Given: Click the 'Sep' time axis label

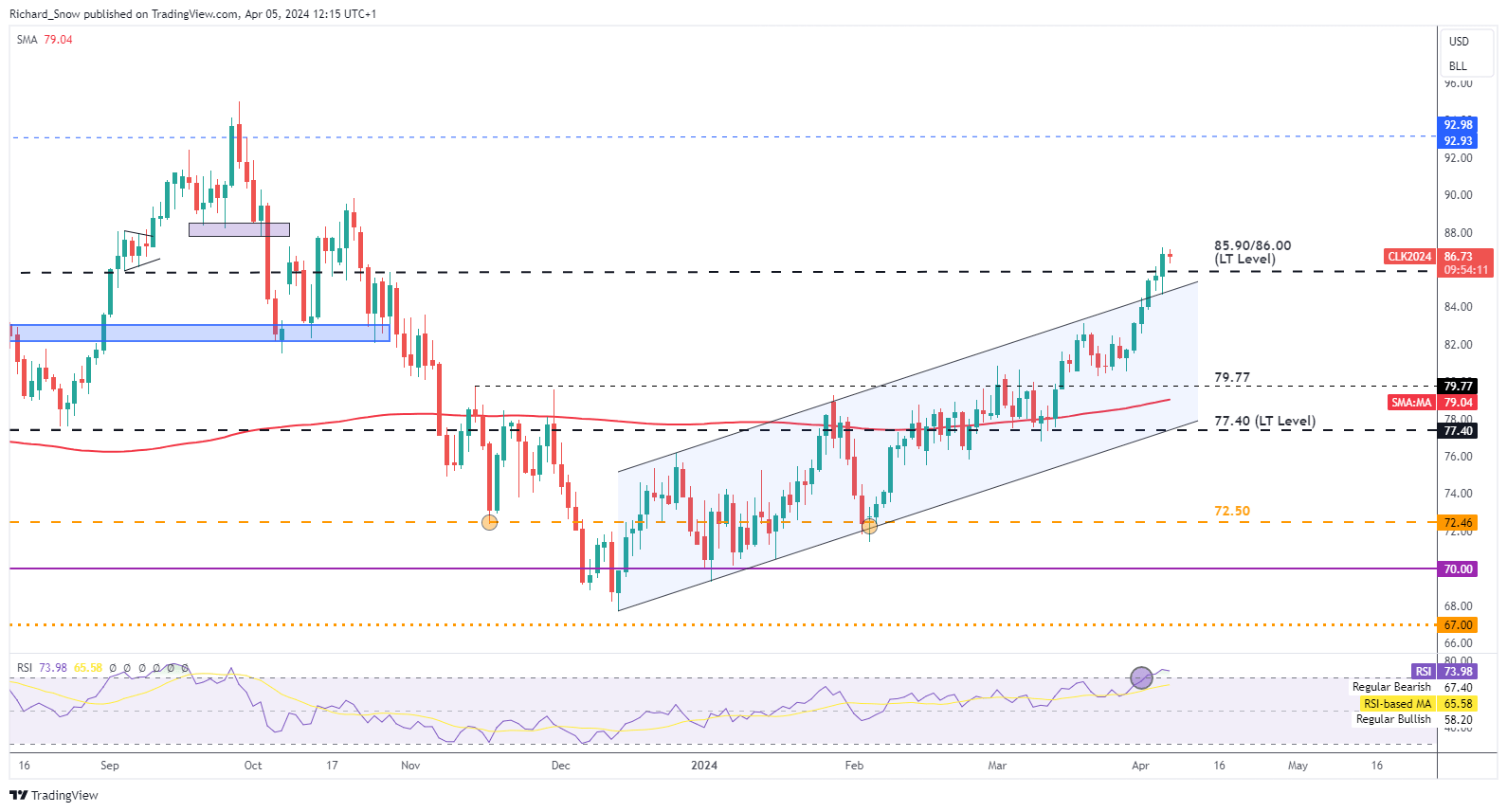Looking at the screenshot, I should coord(110,766).
